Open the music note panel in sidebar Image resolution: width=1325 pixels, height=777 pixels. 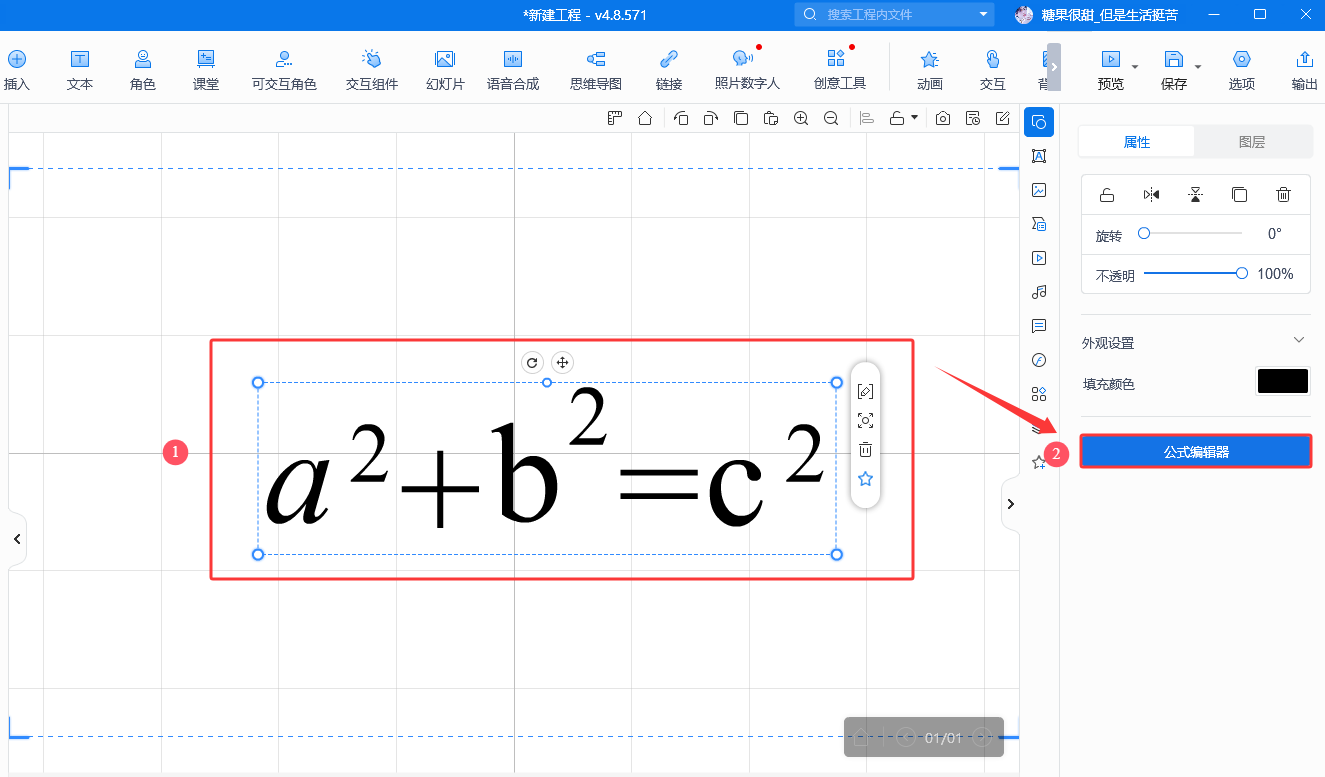point(1039,292)
